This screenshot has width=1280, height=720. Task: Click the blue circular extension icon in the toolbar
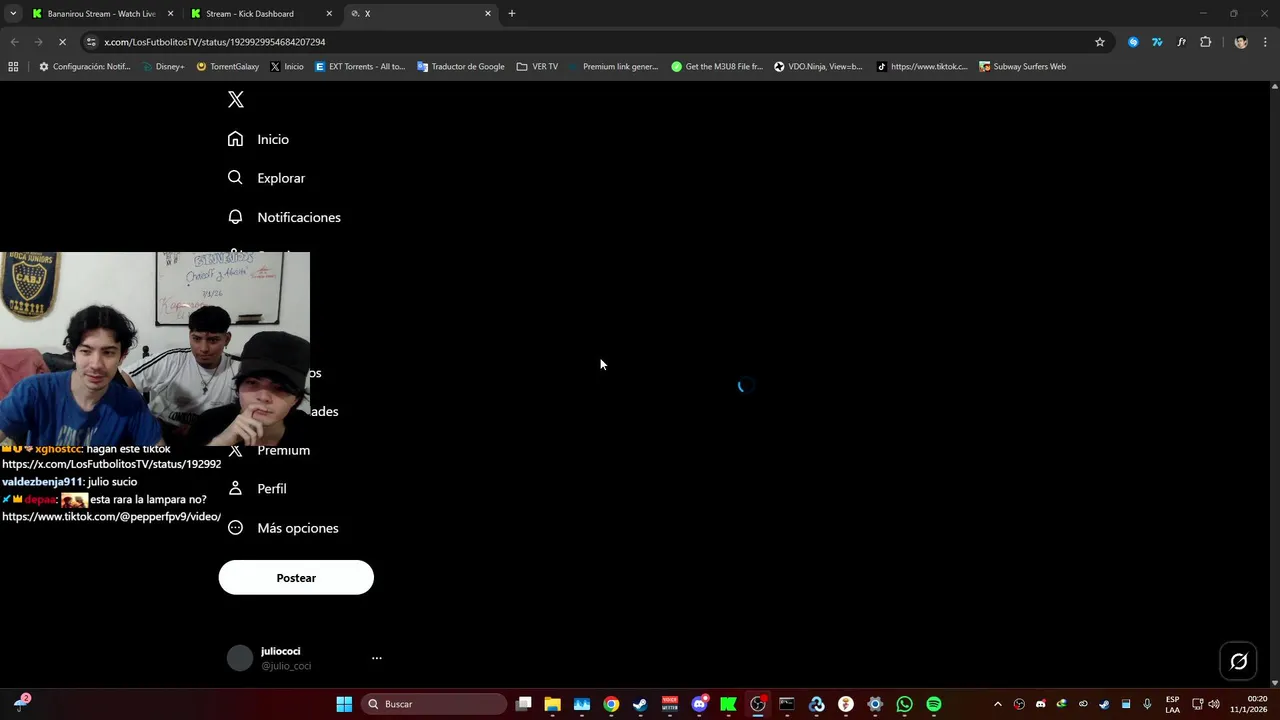1133,42
